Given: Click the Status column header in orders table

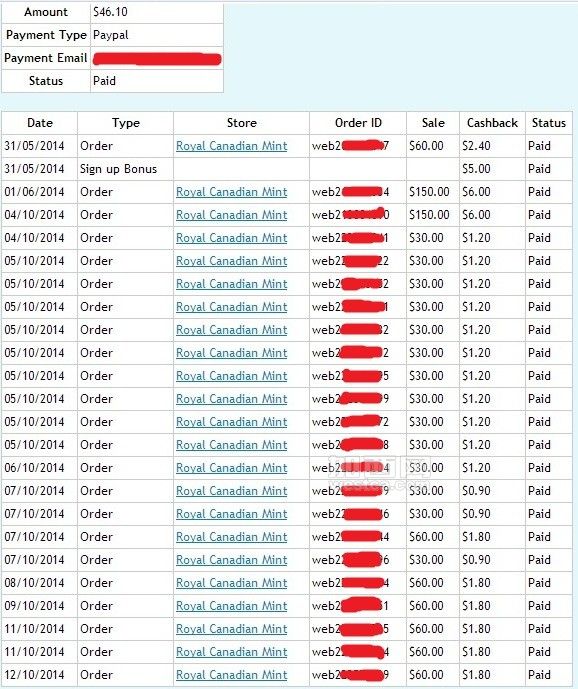Looking at the screenshot, I should (549, 123).
